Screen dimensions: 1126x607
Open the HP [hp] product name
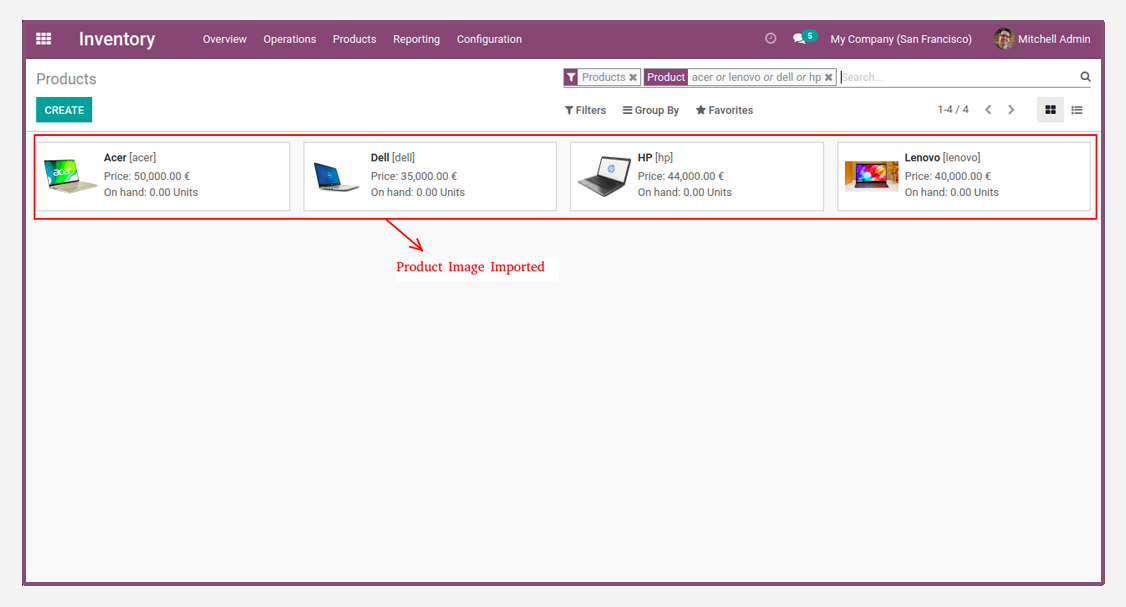(655, 157)
